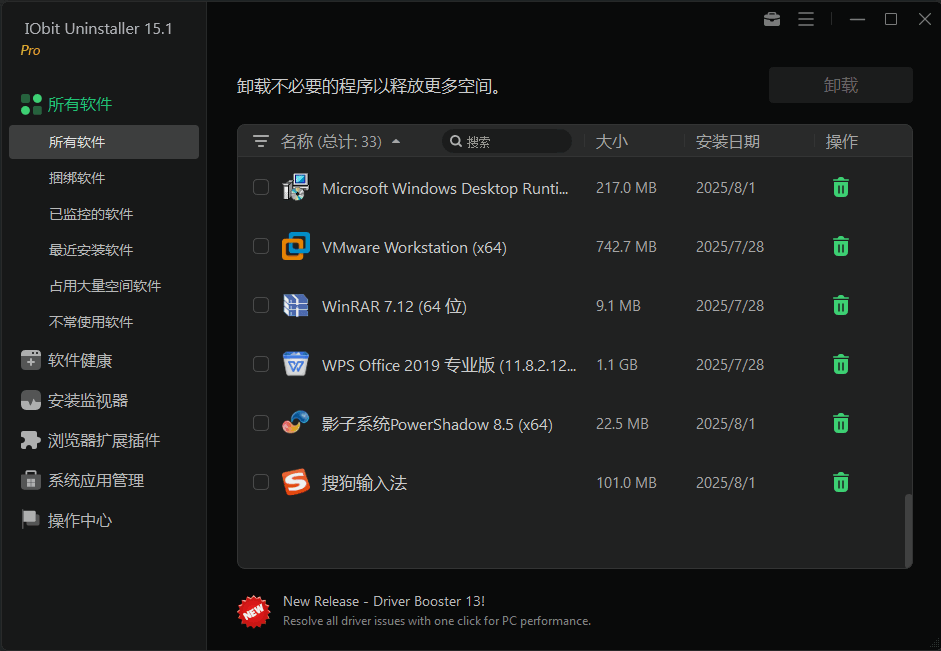Click the red New Release badge icon
The width and height of the screenshot is (941, 651).
(x=254, y=610)
